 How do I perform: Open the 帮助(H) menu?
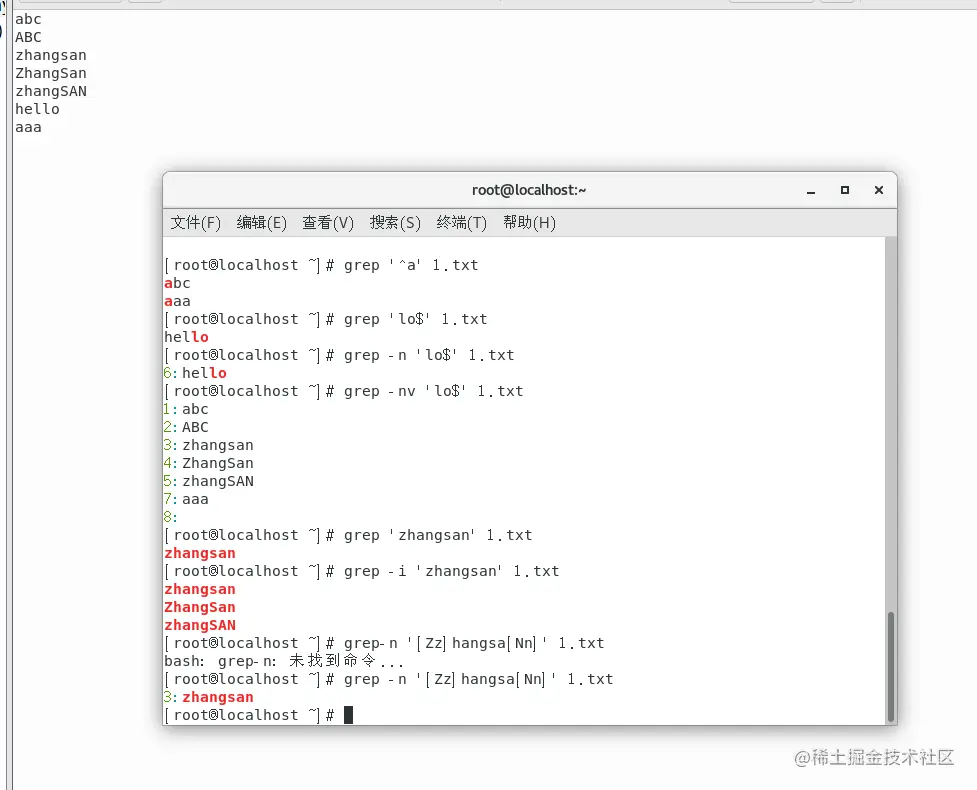529,222
